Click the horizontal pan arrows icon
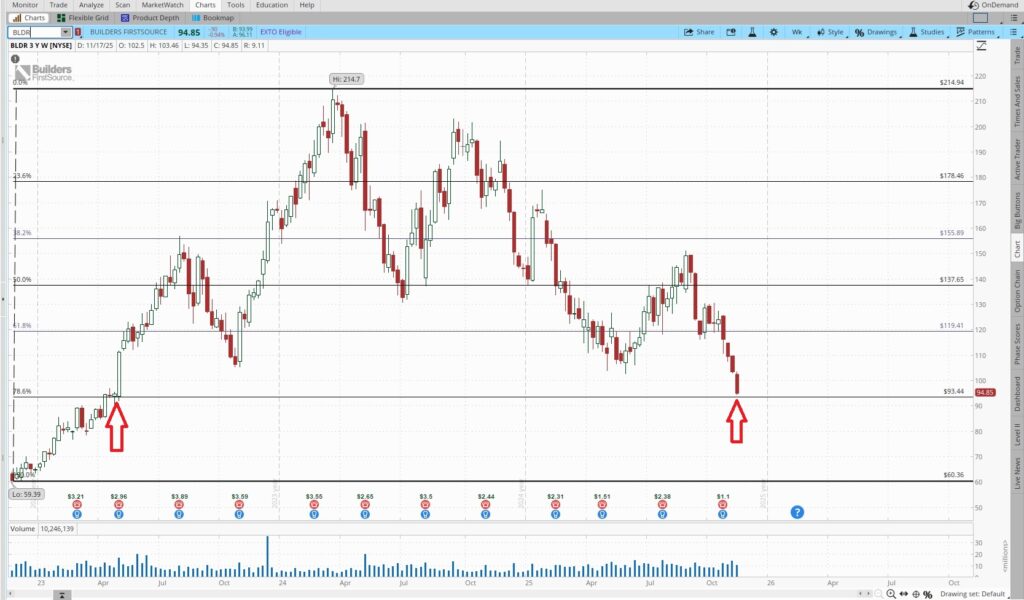 coord(904,594)
